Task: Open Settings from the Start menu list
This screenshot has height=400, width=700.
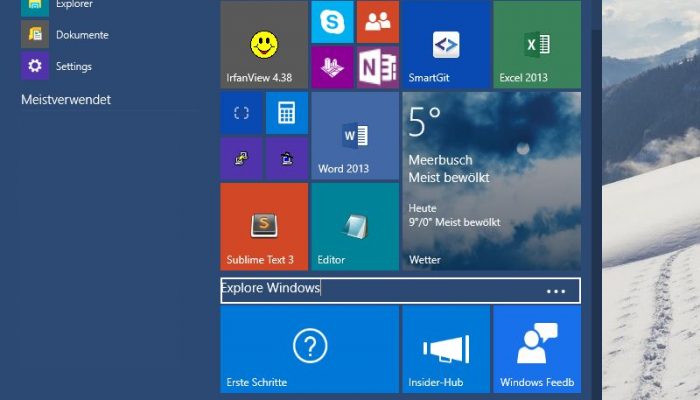Action: tap(74, 67)
